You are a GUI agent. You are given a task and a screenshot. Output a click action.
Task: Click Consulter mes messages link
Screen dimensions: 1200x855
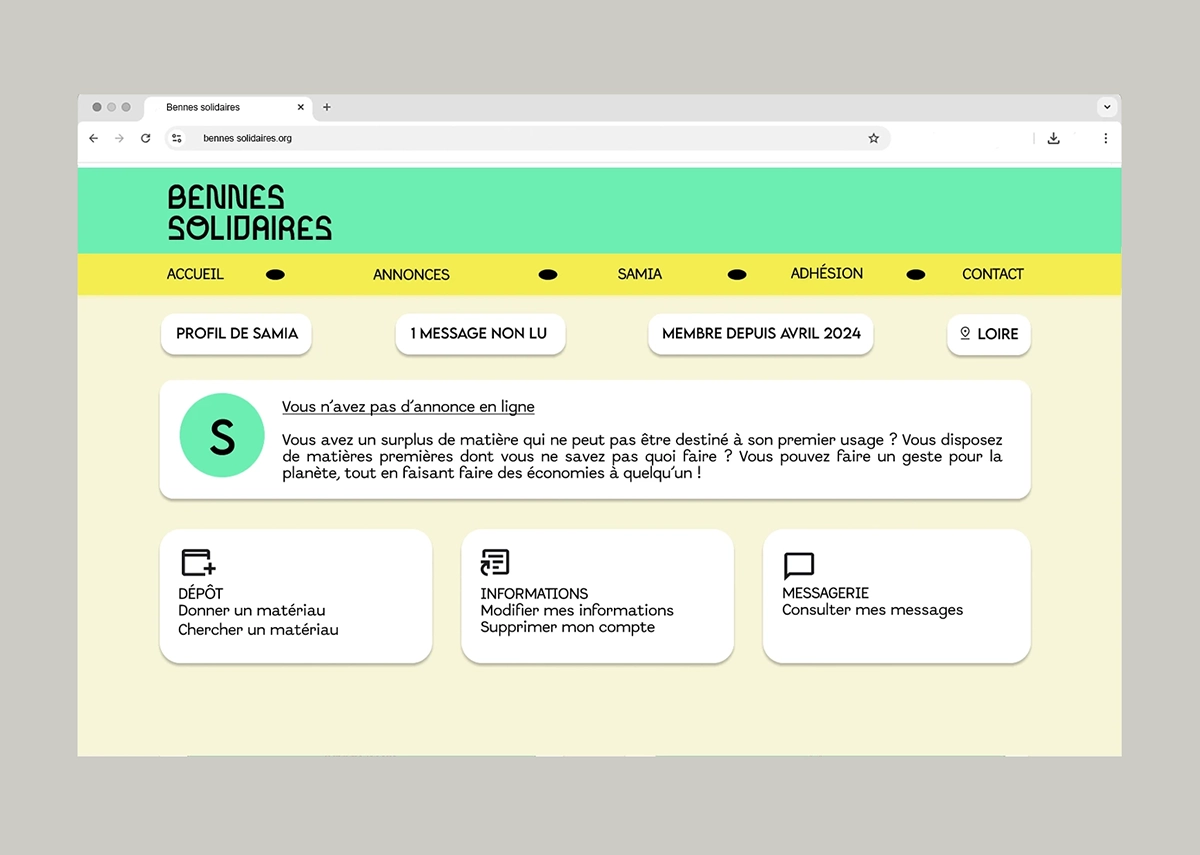tap(873, 610)
